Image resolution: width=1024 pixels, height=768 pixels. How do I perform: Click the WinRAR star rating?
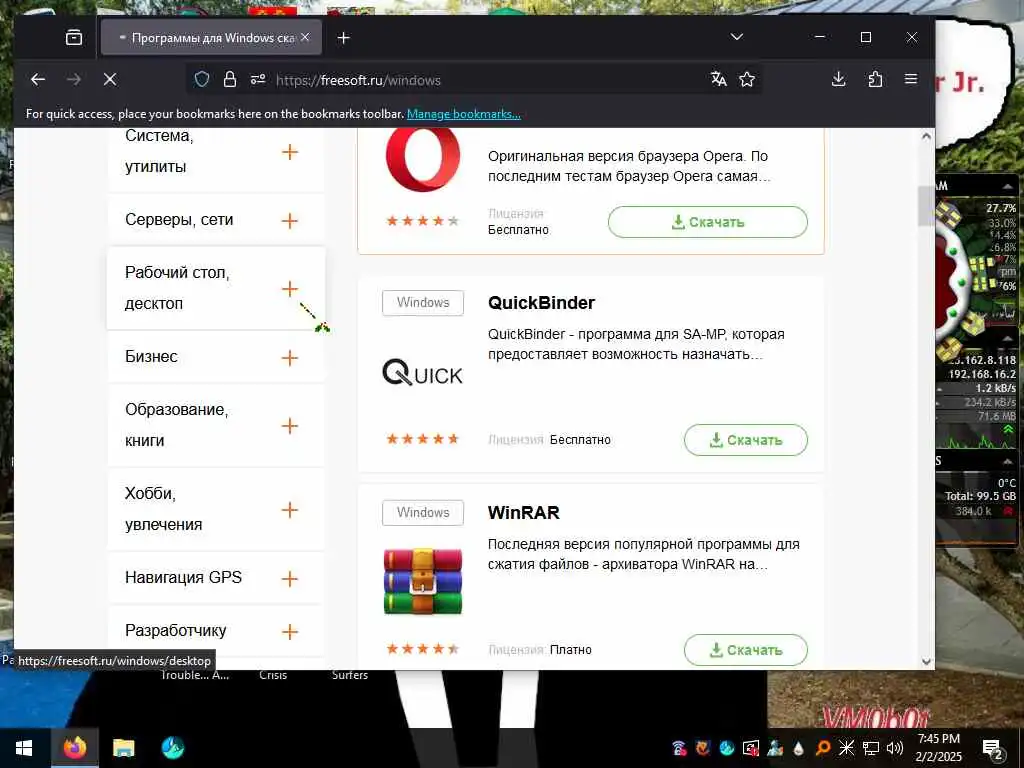coord(423,649)
